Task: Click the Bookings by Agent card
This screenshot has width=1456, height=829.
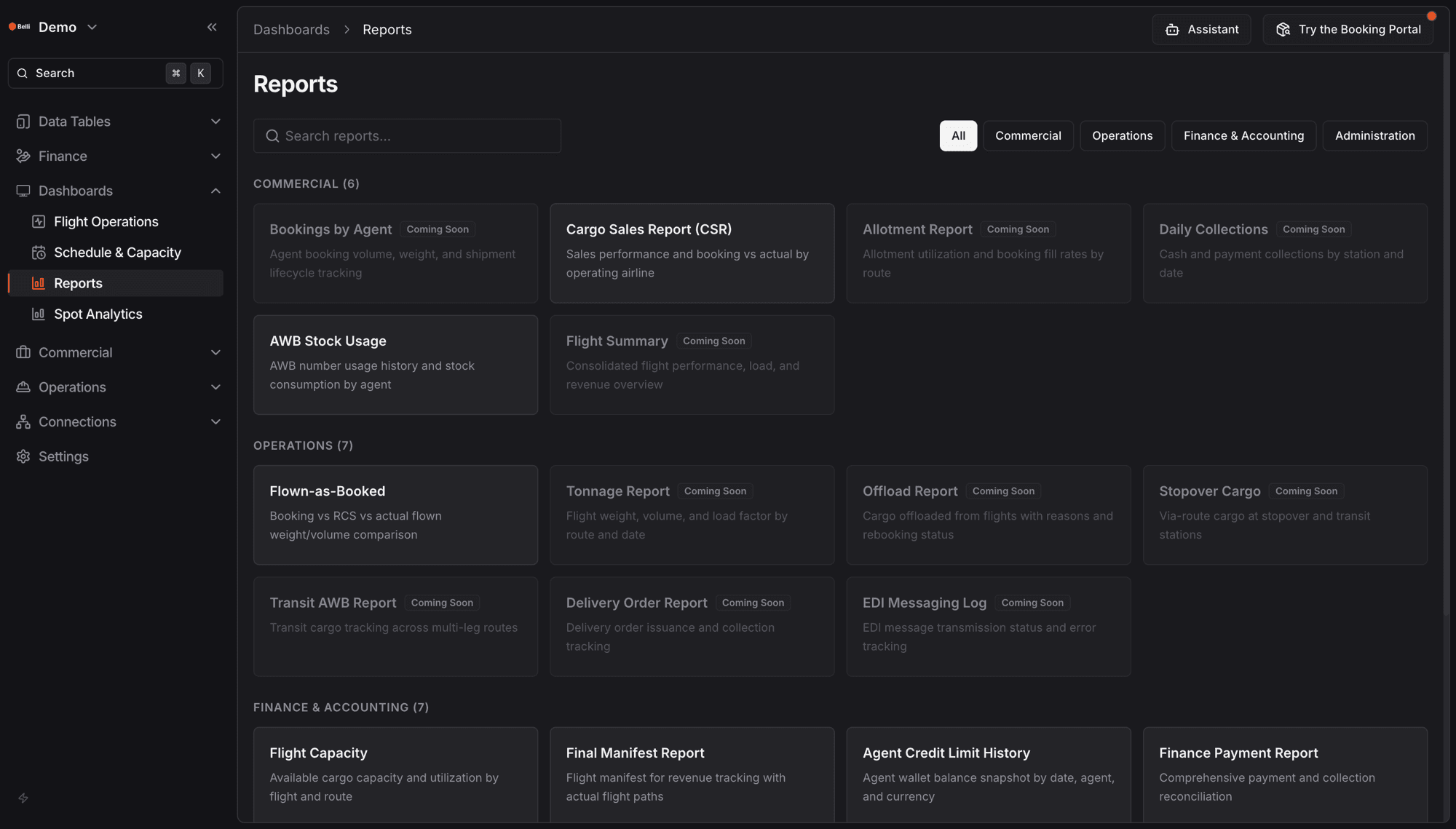Action: [x=395, y=253]
